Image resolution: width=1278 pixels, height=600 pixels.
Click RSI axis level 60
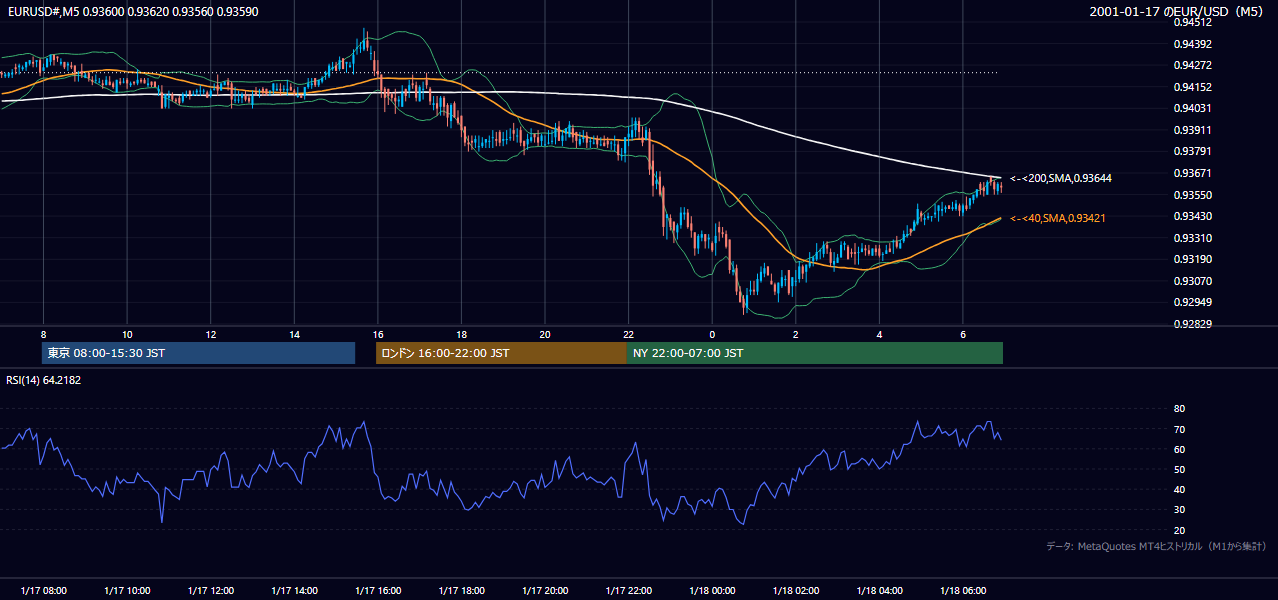pyautogui.click(x=1179, y=449)
